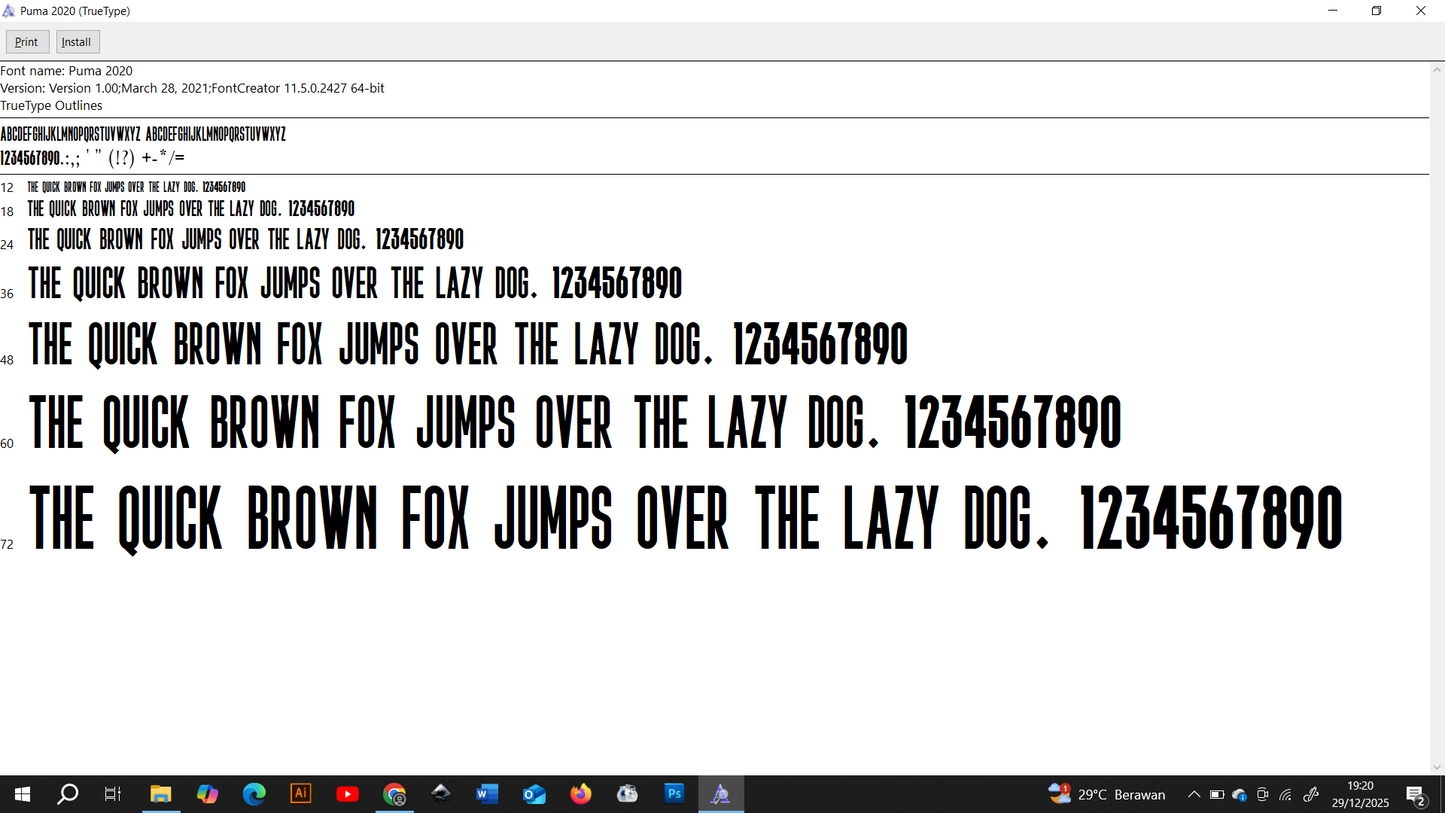Launch Microsoft Word from the taskbar

487,794
